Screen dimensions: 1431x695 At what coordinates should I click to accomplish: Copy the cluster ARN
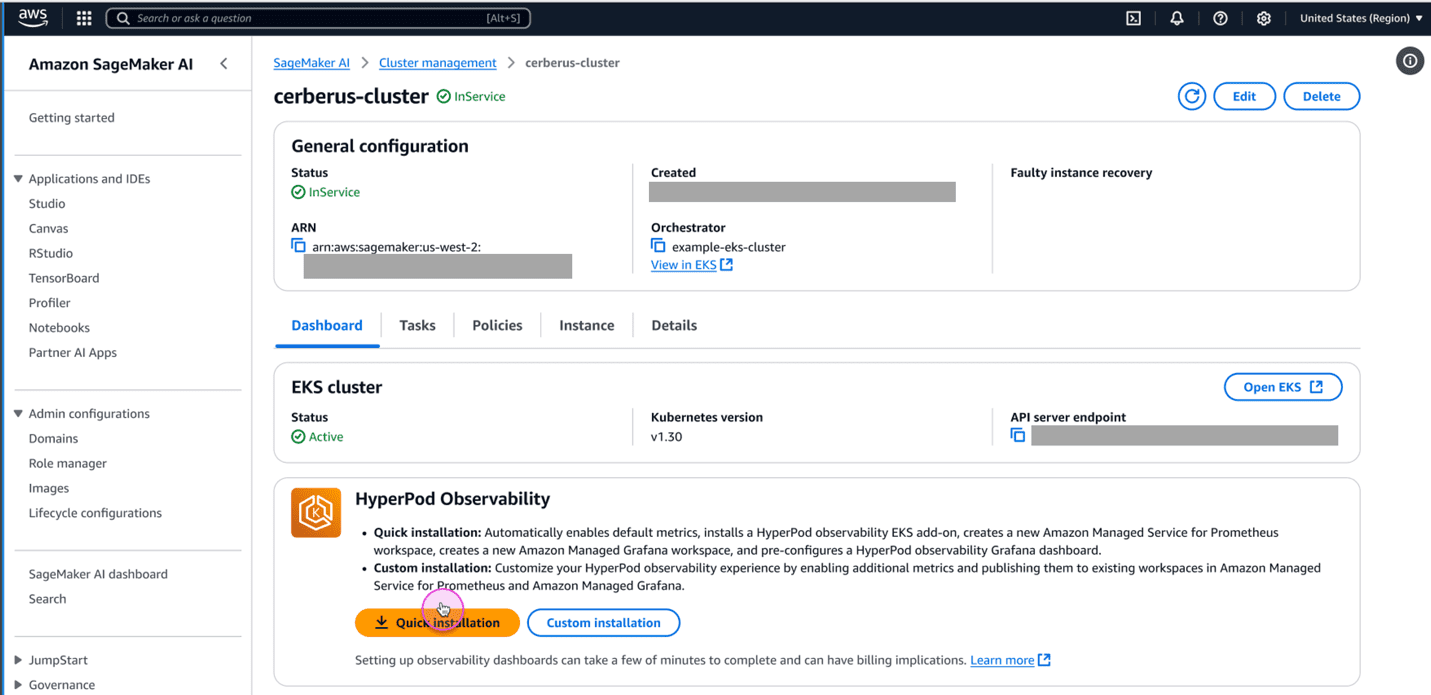(298, 246)
